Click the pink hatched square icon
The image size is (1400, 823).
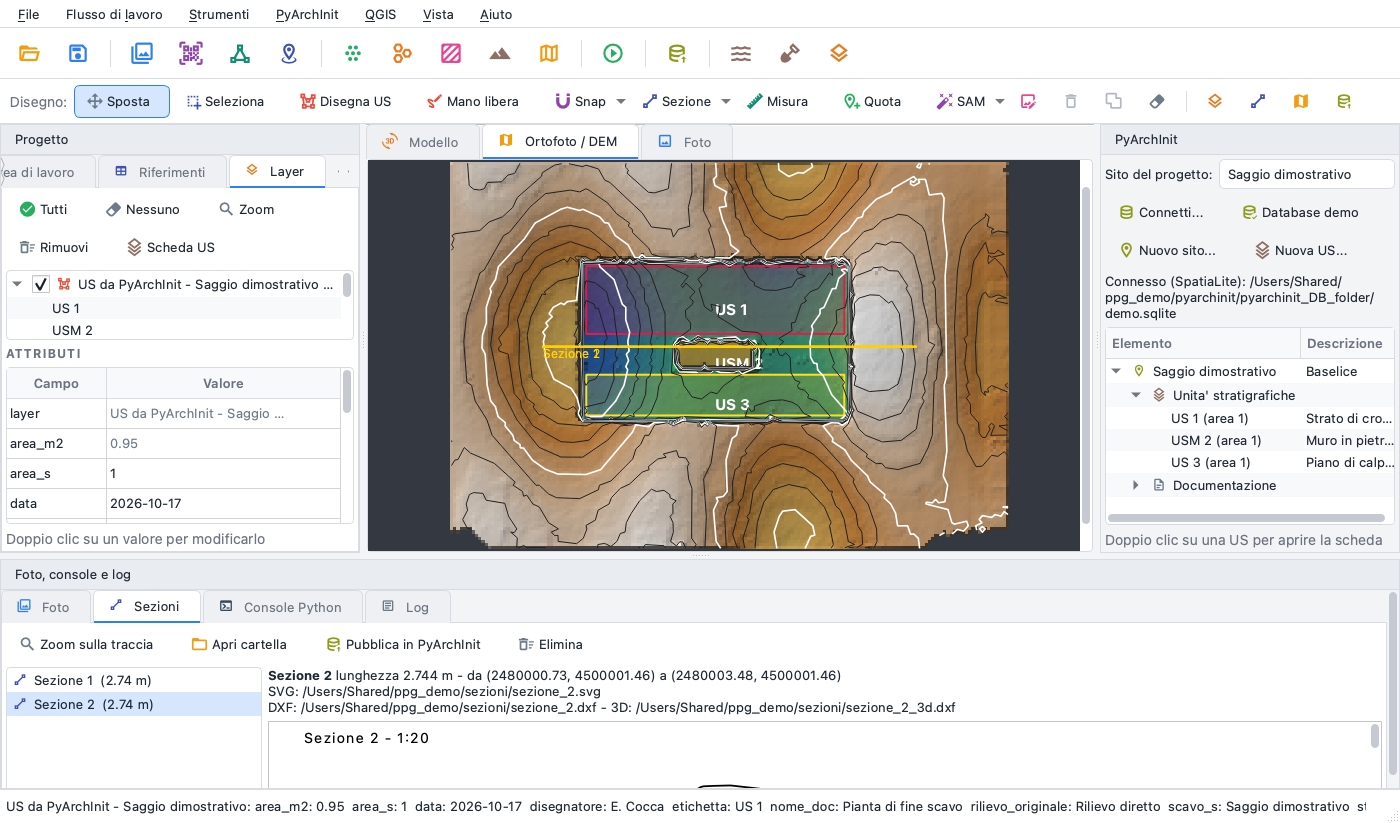[451, 54]
